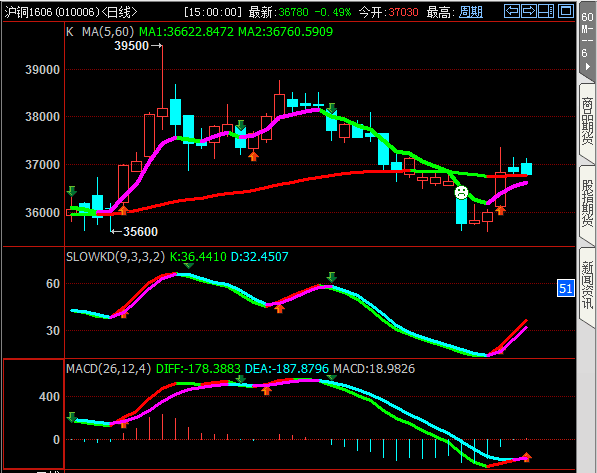Click green sell arrow at the far-left first candle

[72, 191]
